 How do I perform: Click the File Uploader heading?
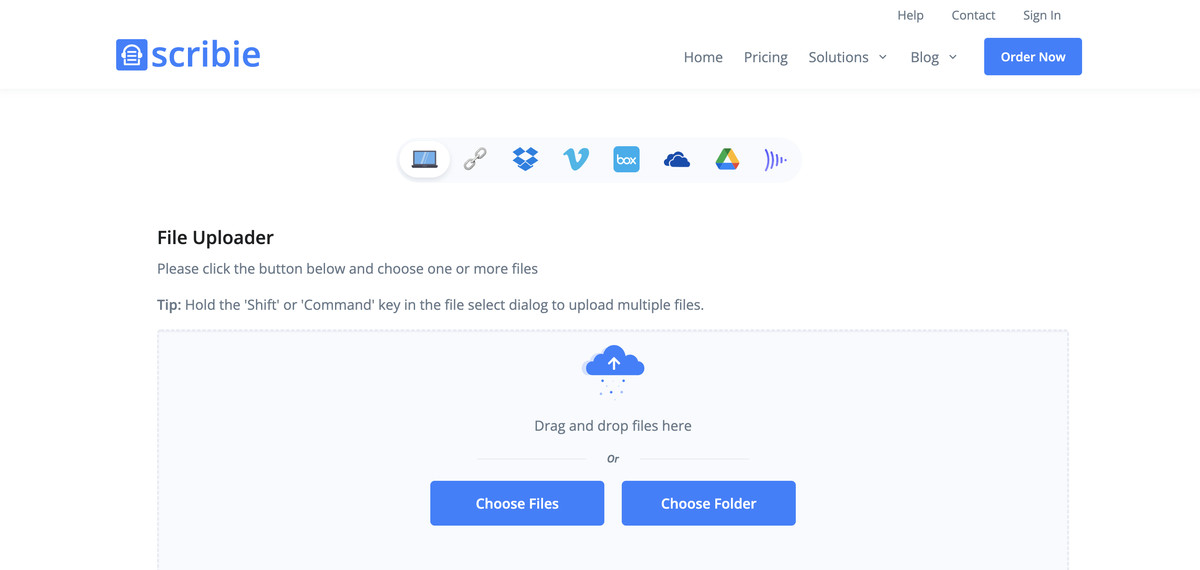[x=215, y=237]
